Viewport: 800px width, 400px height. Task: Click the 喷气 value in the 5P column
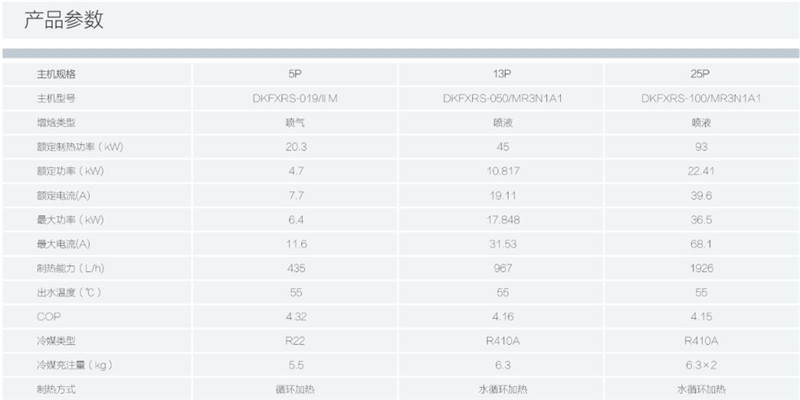pos(297,122)
